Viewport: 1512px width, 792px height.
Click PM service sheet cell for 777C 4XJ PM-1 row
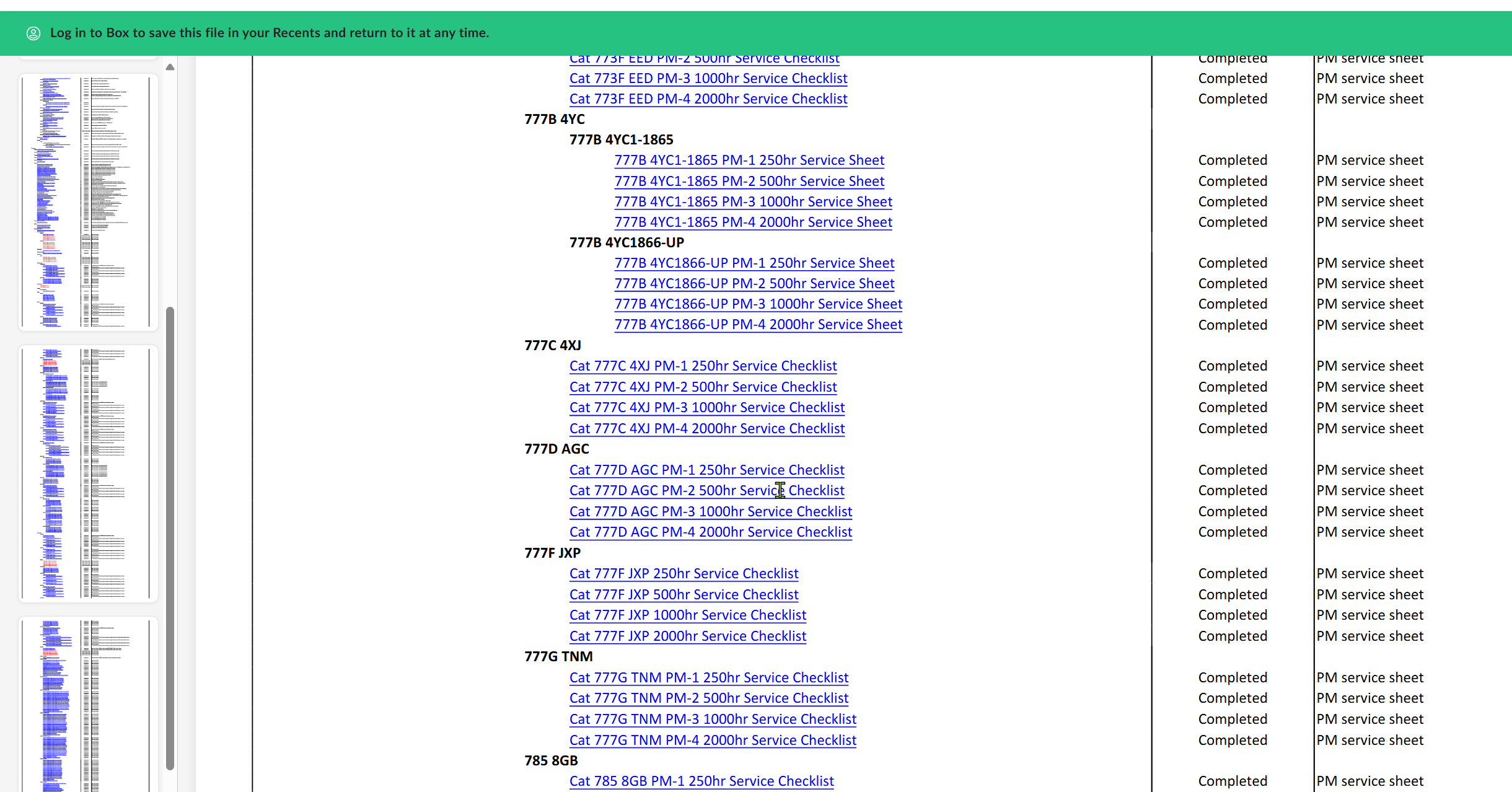pyautogui.click(x=1369, y=366)
